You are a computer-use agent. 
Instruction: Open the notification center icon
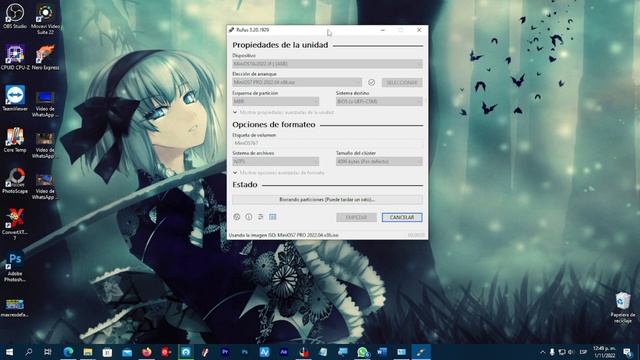tap(627, 352)
